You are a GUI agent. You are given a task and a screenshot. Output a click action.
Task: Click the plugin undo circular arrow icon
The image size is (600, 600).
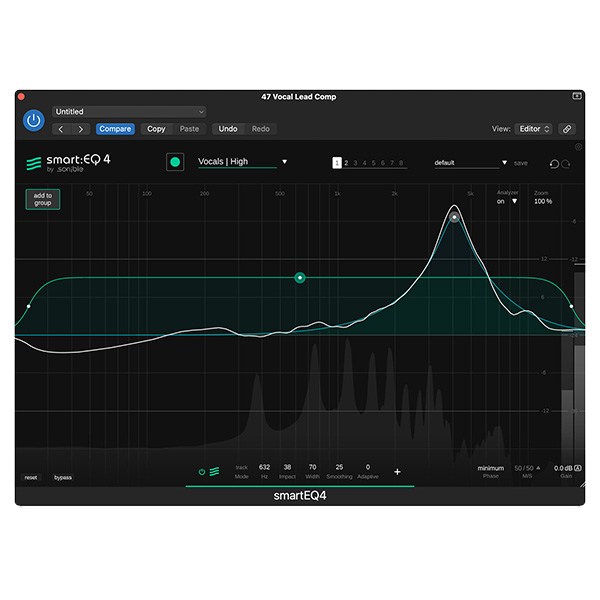click(x=554, y=164)
